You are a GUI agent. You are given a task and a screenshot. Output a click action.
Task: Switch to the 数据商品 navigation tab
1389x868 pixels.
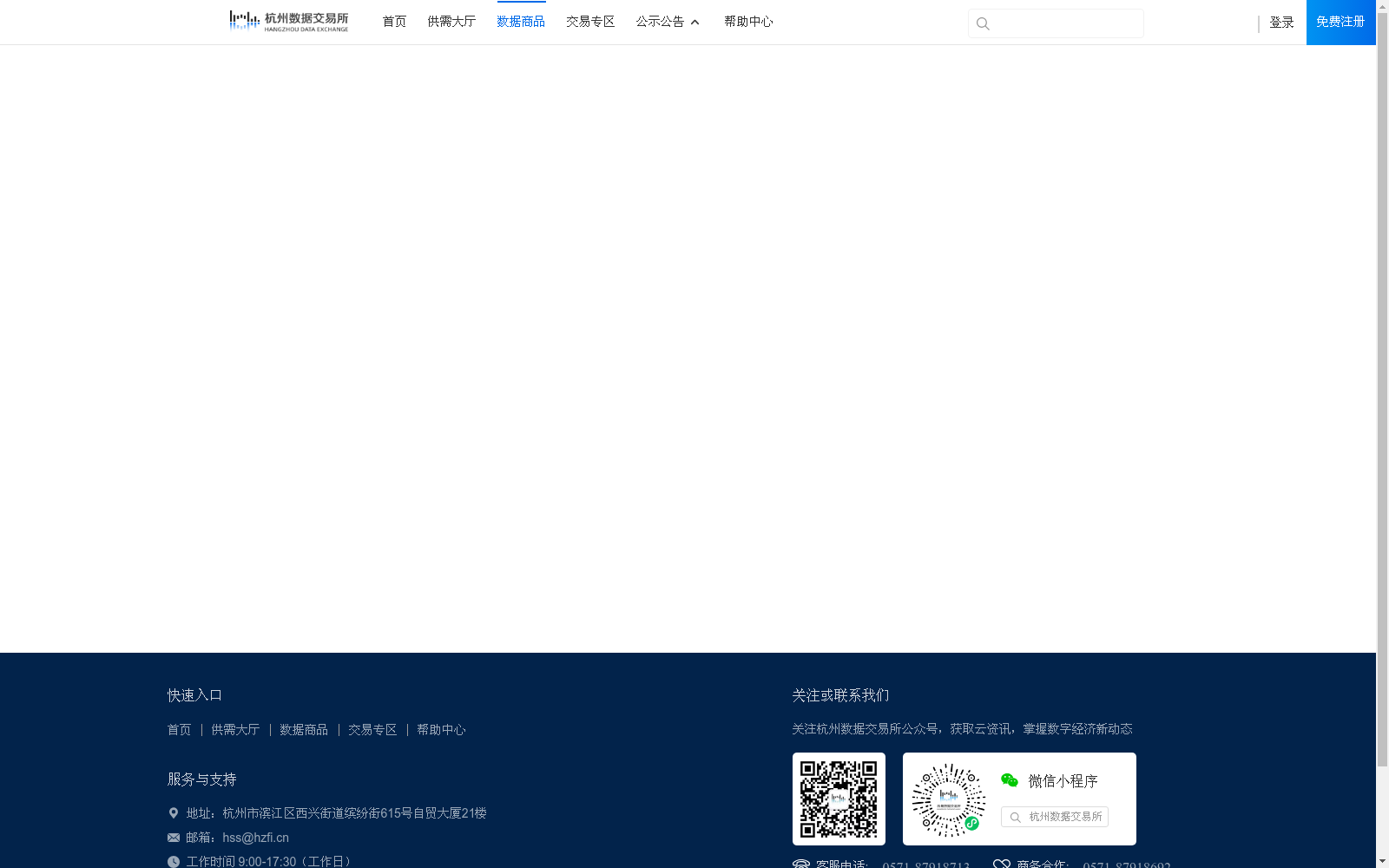521,22
